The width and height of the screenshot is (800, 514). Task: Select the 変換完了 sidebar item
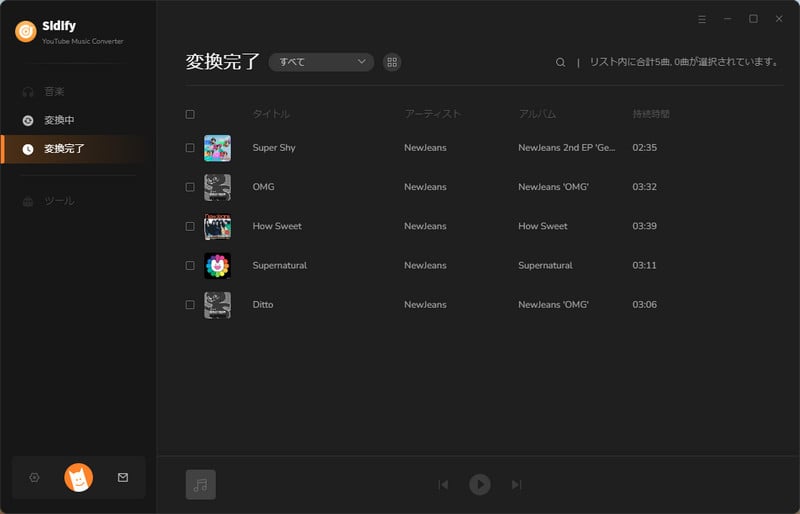[74, 149]
